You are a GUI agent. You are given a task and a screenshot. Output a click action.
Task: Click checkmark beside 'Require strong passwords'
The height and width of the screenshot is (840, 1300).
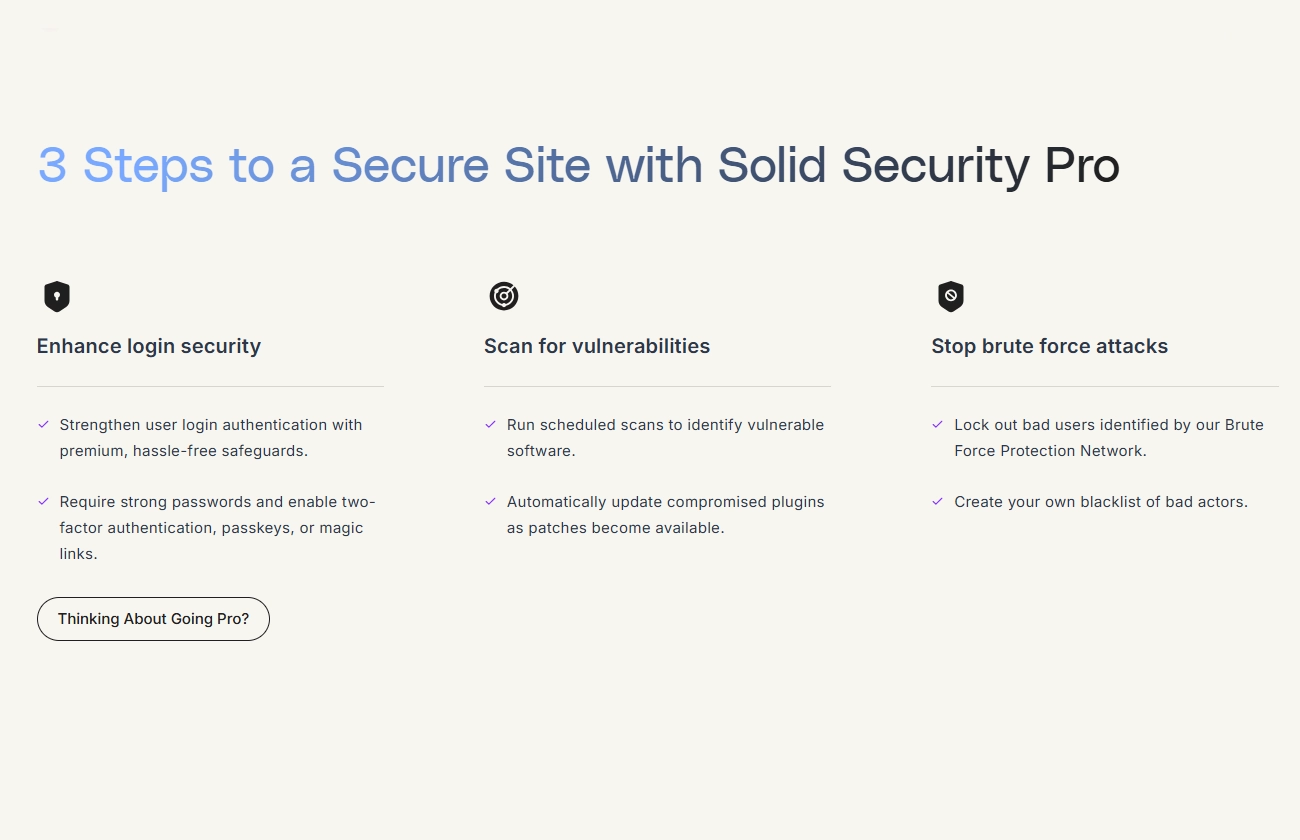tap(44, 502)
